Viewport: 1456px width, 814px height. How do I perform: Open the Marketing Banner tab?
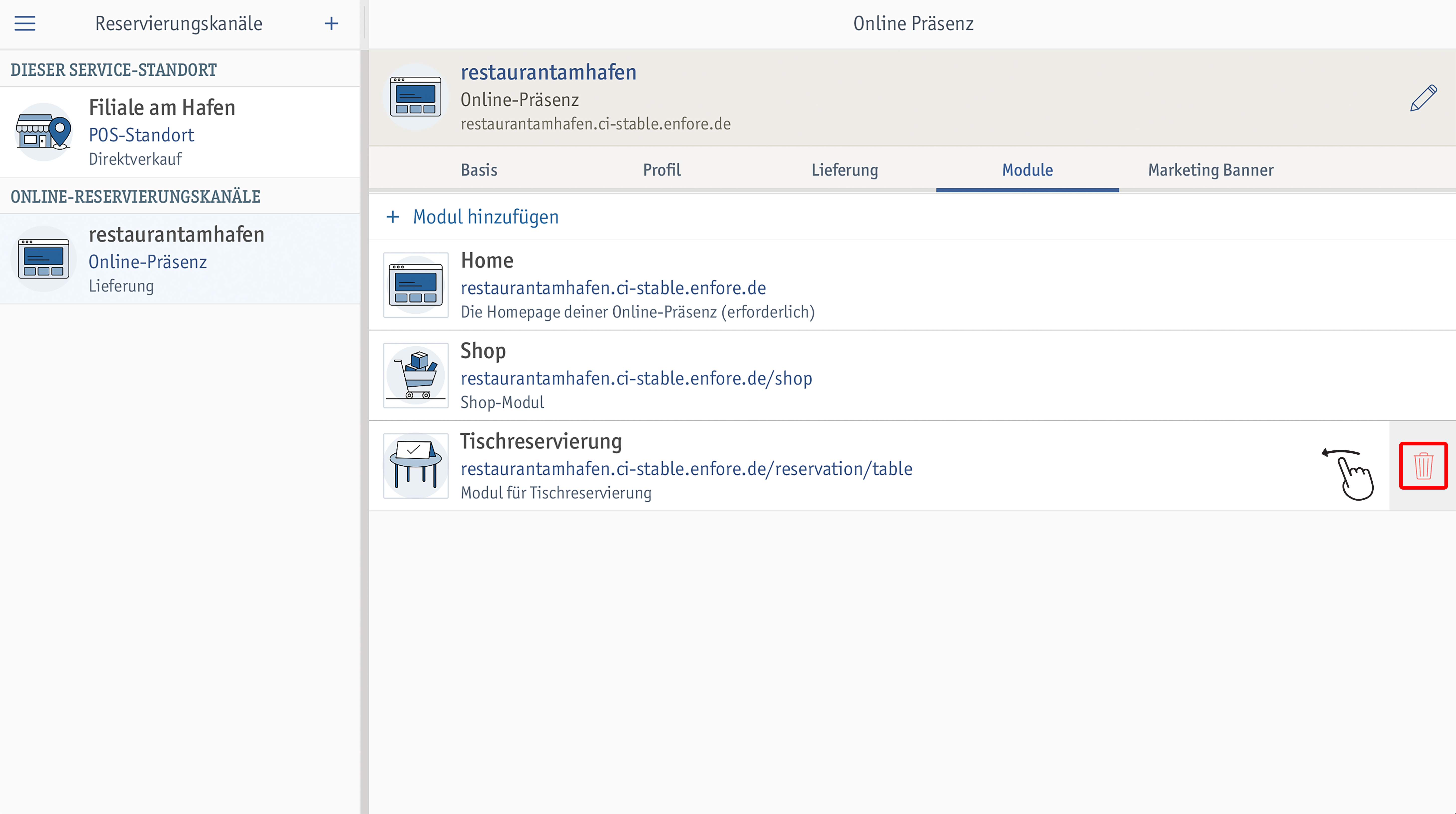1211,170
